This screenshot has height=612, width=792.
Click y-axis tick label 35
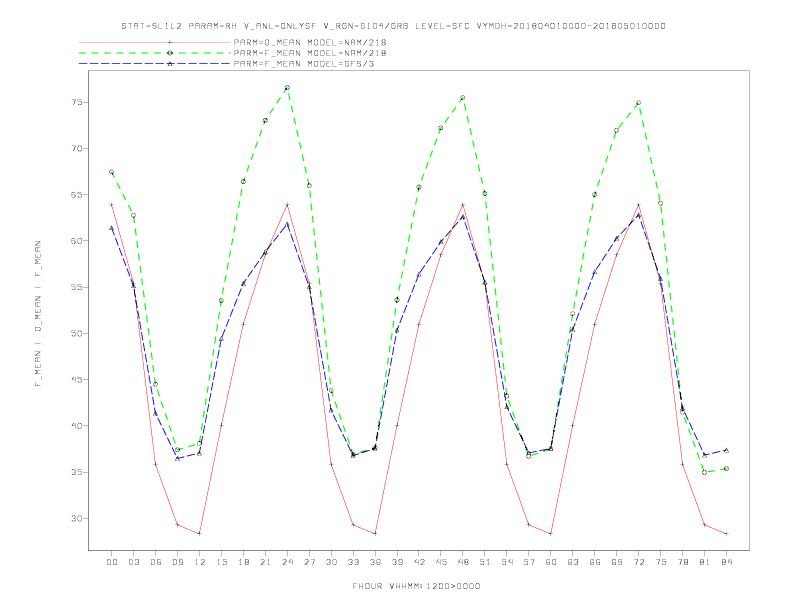click(77, 472)
